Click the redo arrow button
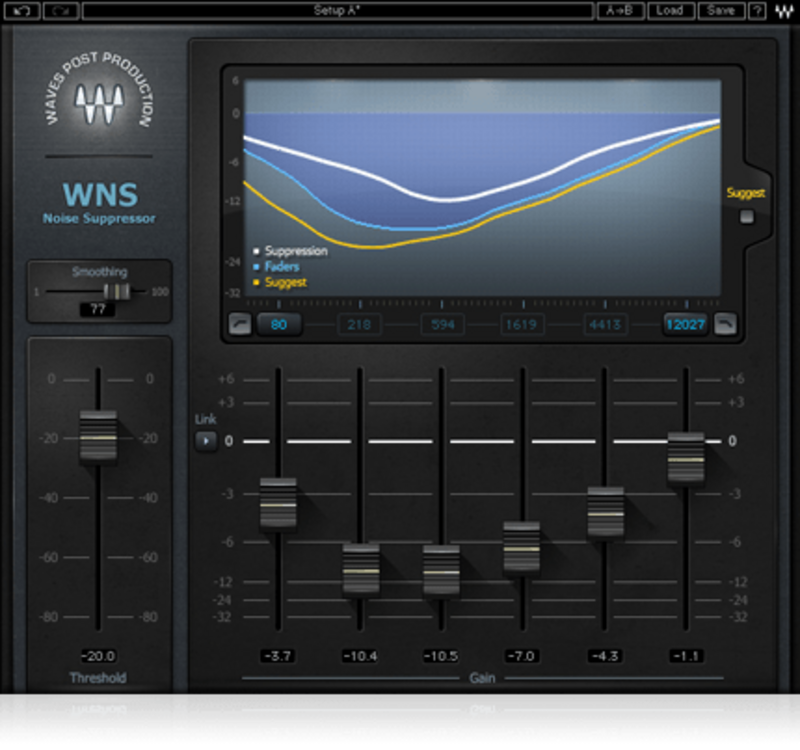This screenshot has width=800, height=750. point(62,11)
